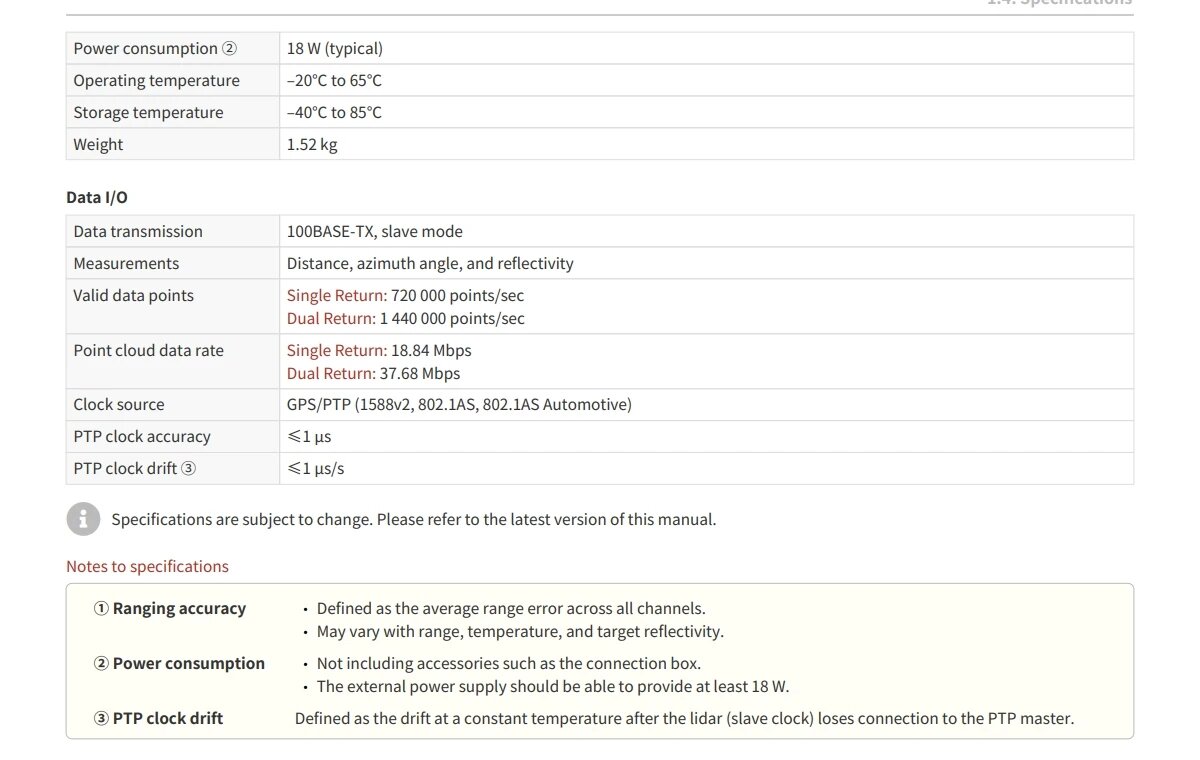Click the "18 W (typical)" power value
The image size is (1200, 760).
334,48
